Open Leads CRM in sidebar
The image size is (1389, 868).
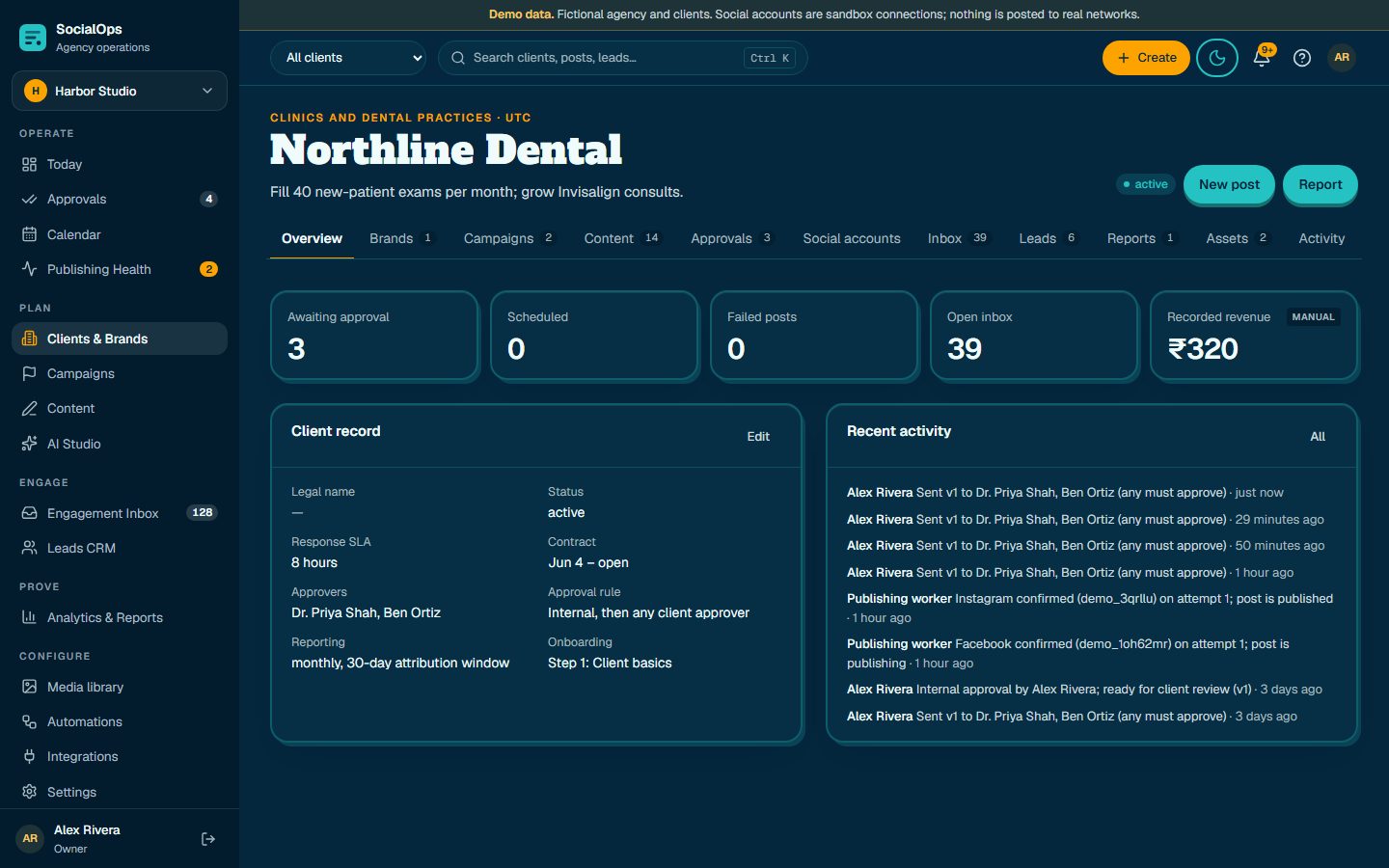(120, 548)
